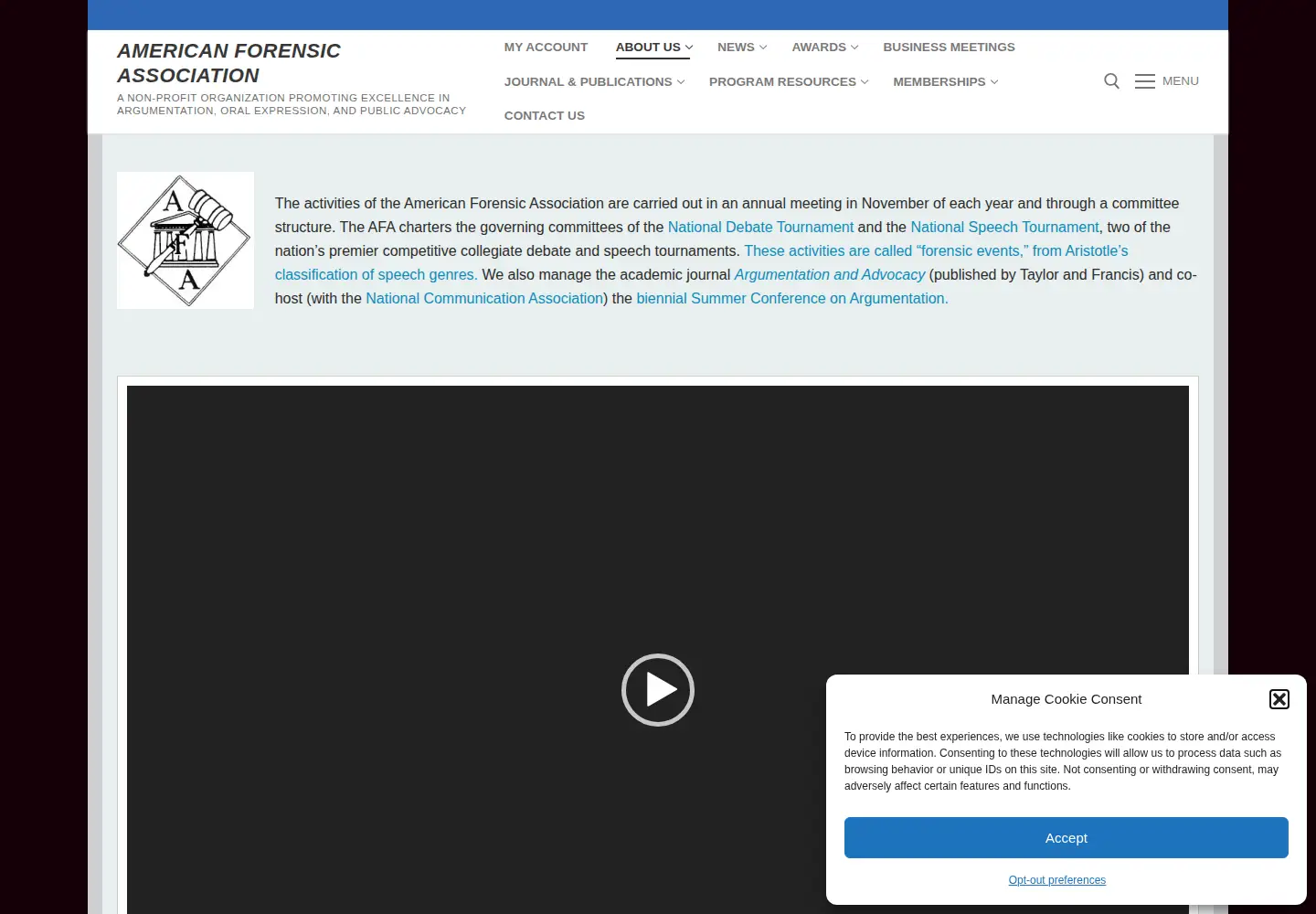Screen dimensions: 1316x914
Task: Follow the National Speech Tournament link
Action: tap(1004, 228)
